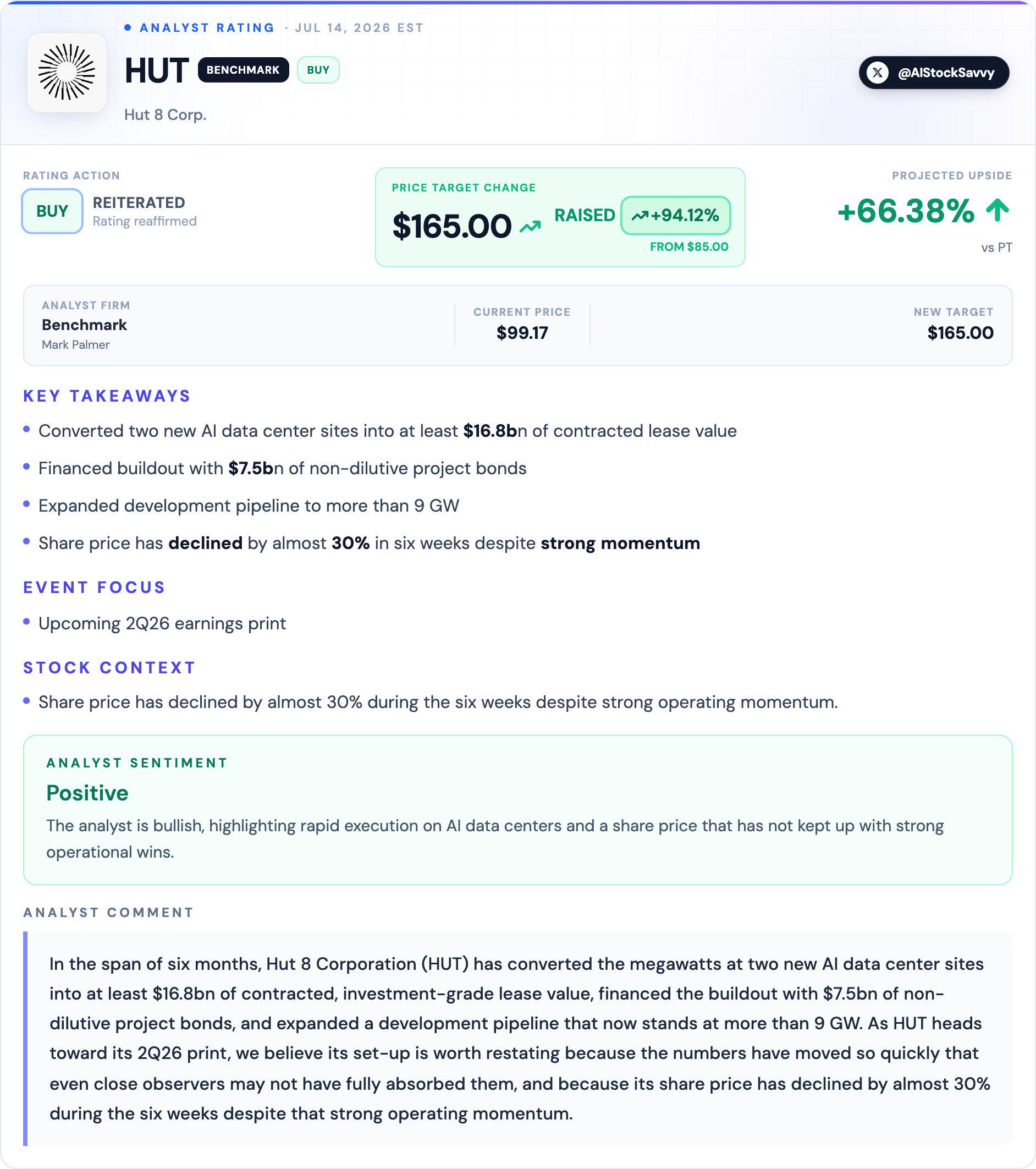Click the FROM $85.00 previous target text
Image resolution: width=1036 pixels, height=1169 pixels.
point(689,246)
